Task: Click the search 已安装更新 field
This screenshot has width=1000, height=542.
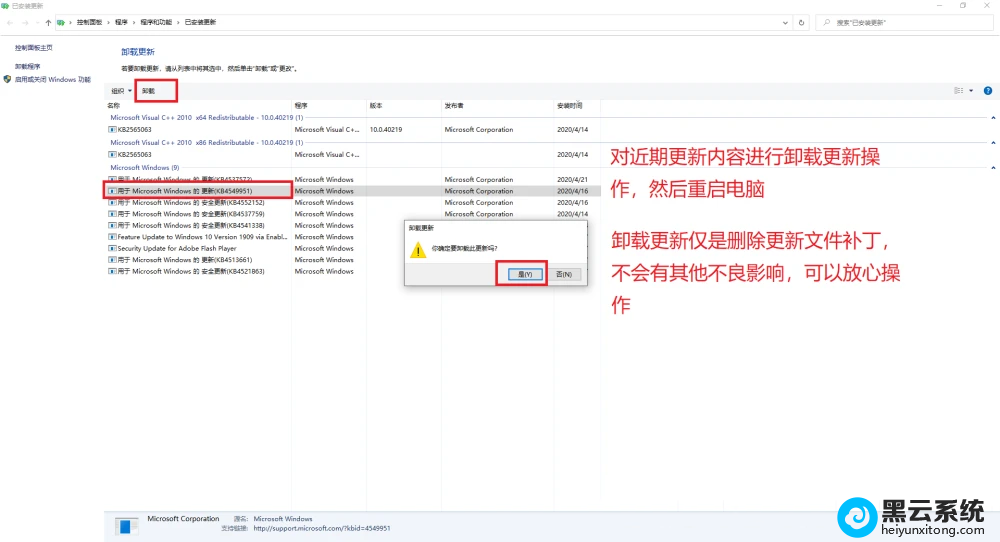Action: point(904,22)
